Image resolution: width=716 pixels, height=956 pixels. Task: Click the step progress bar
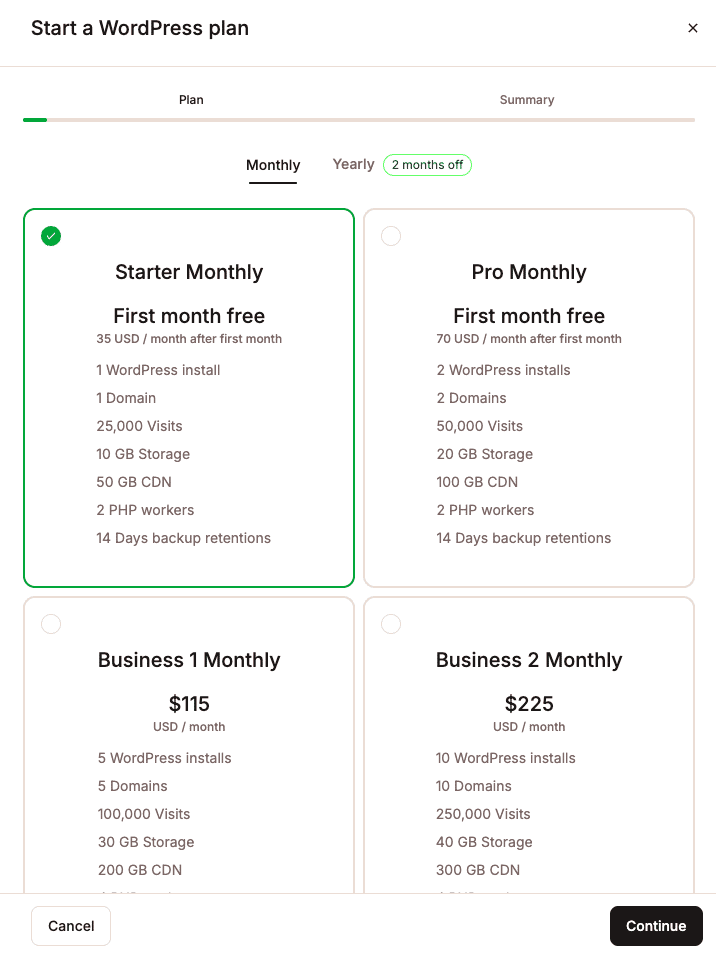point(358,120)
